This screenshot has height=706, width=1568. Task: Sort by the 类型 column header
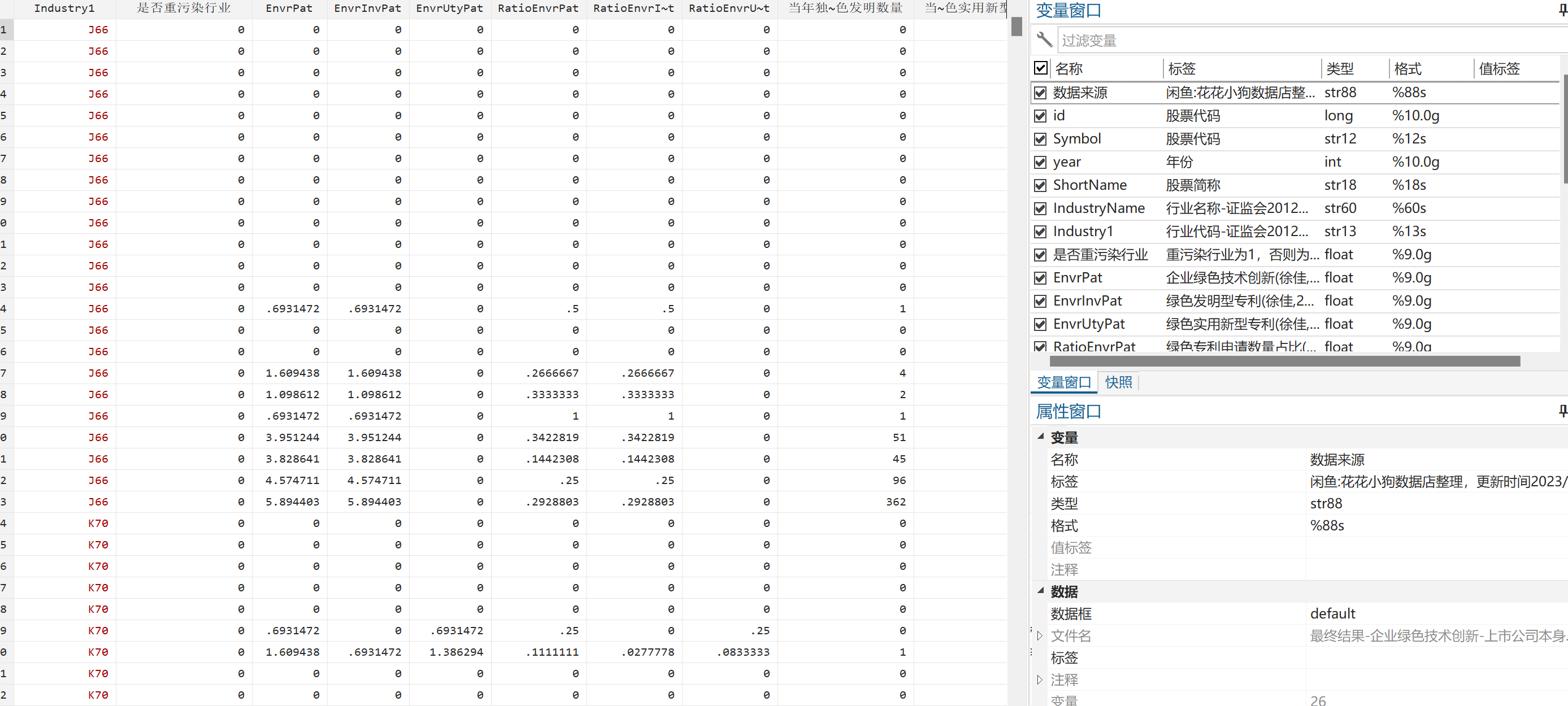coord(1340,69)
